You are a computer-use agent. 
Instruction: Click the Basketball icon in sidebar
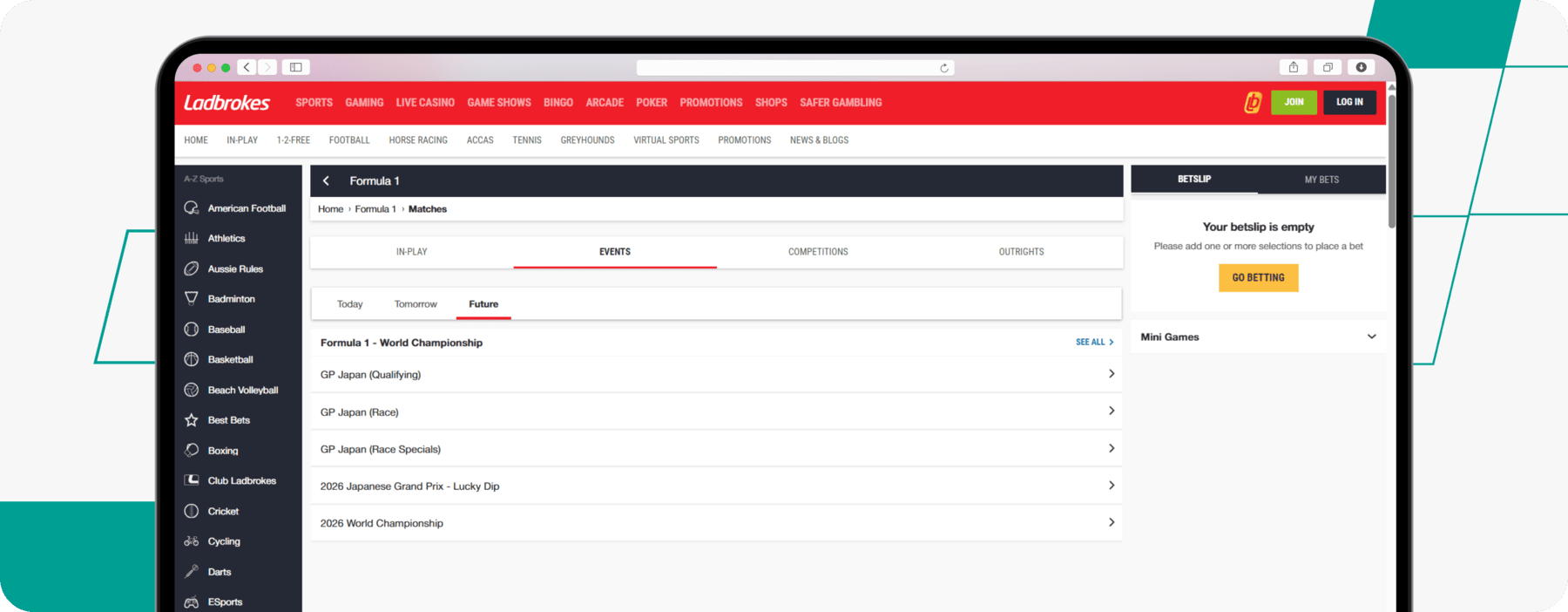point(192,359)
